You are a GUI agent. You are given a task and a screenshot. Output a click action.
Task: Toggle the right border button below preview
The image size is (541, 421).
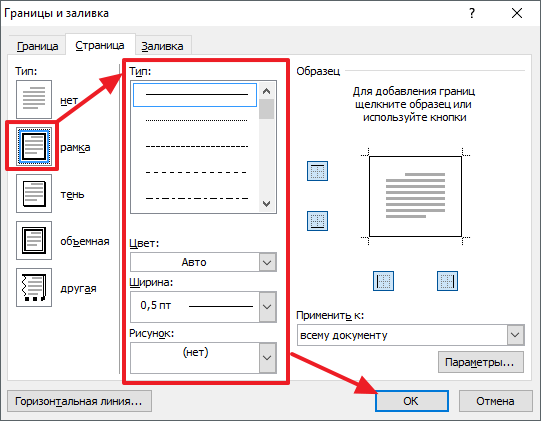447,281
